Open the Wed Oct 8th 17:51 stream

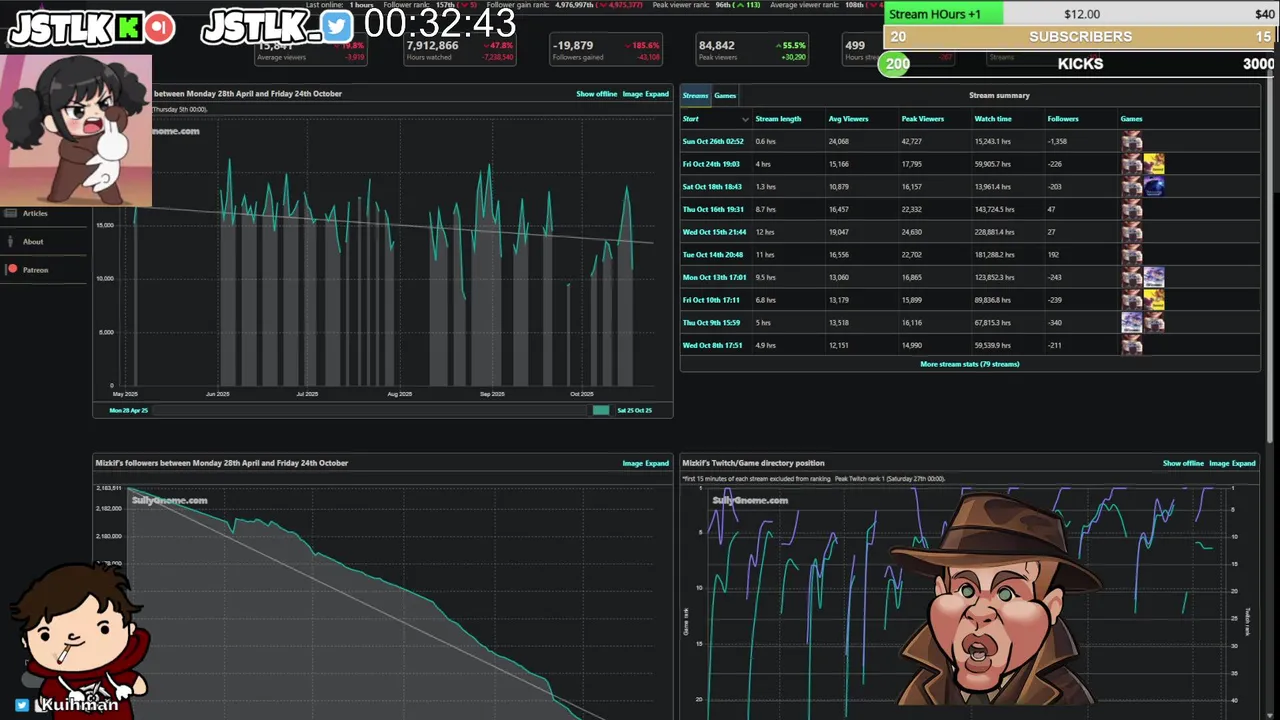click(x=713, y=345)
